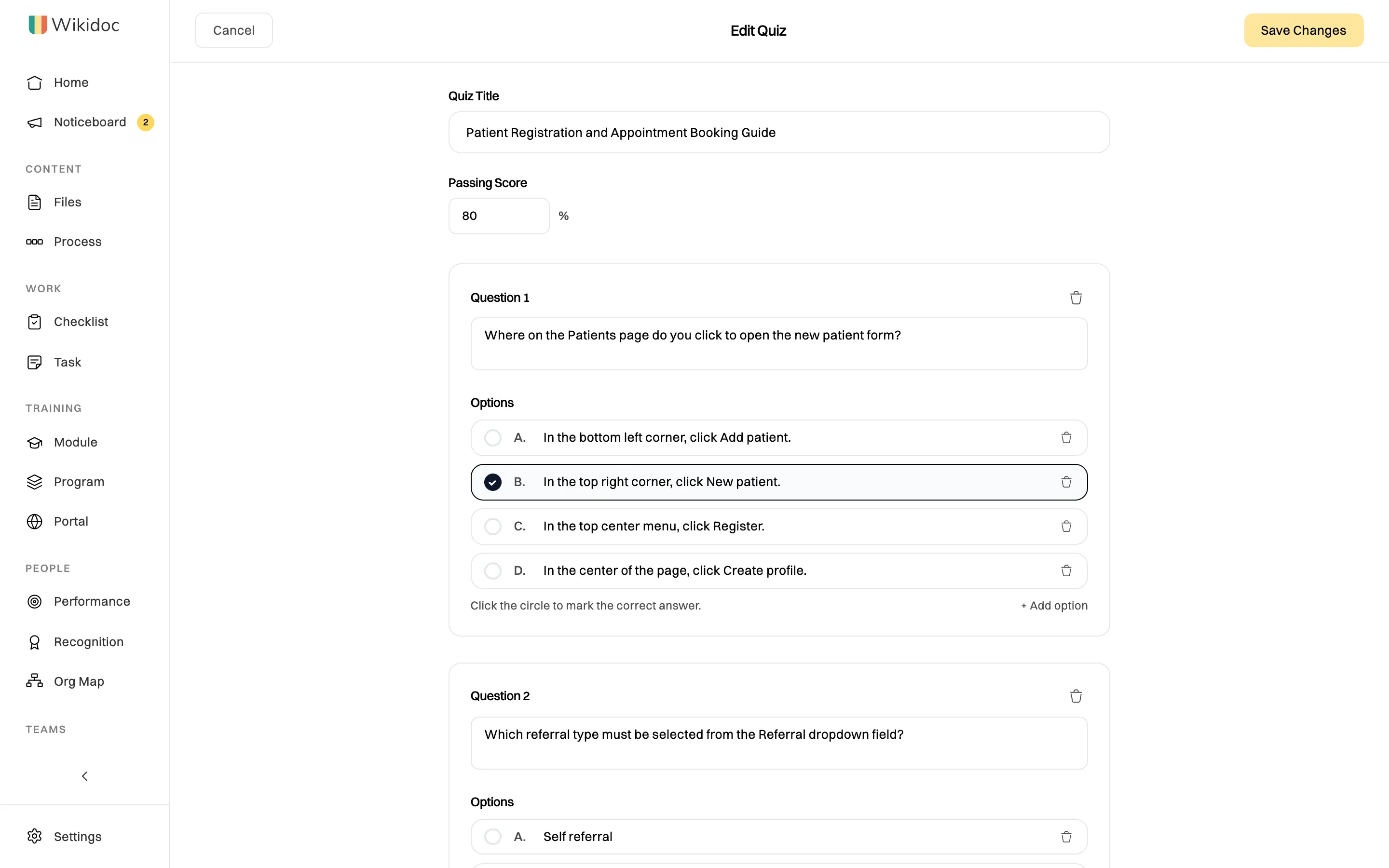Click the Self referral option text
The image size is (1389, 868).
click(577, 837)
